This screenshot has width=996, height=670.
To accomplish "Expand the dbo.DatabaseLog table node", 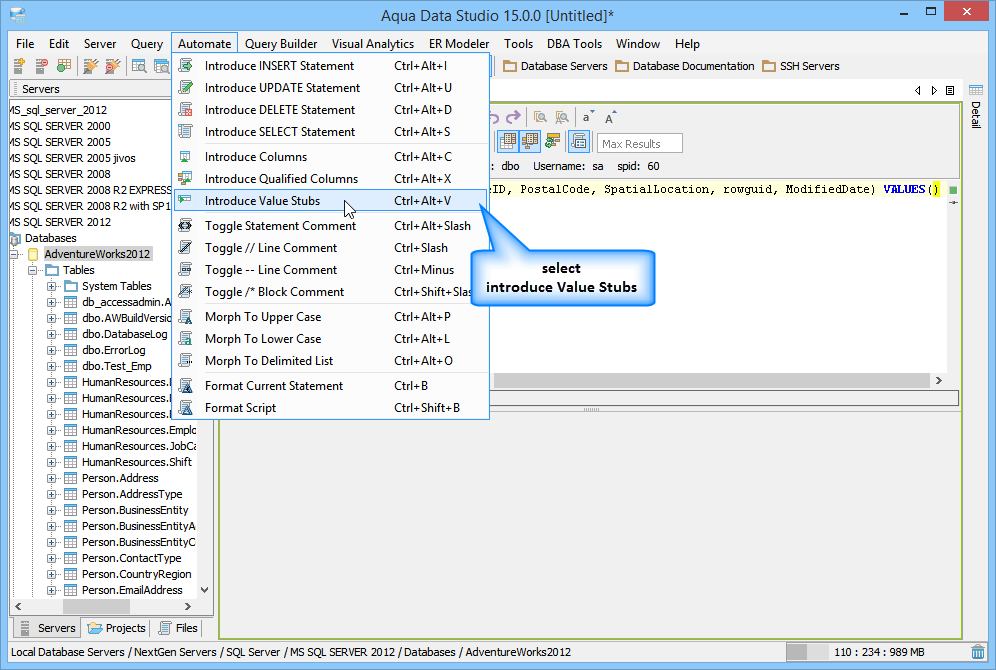I will 51,334.
